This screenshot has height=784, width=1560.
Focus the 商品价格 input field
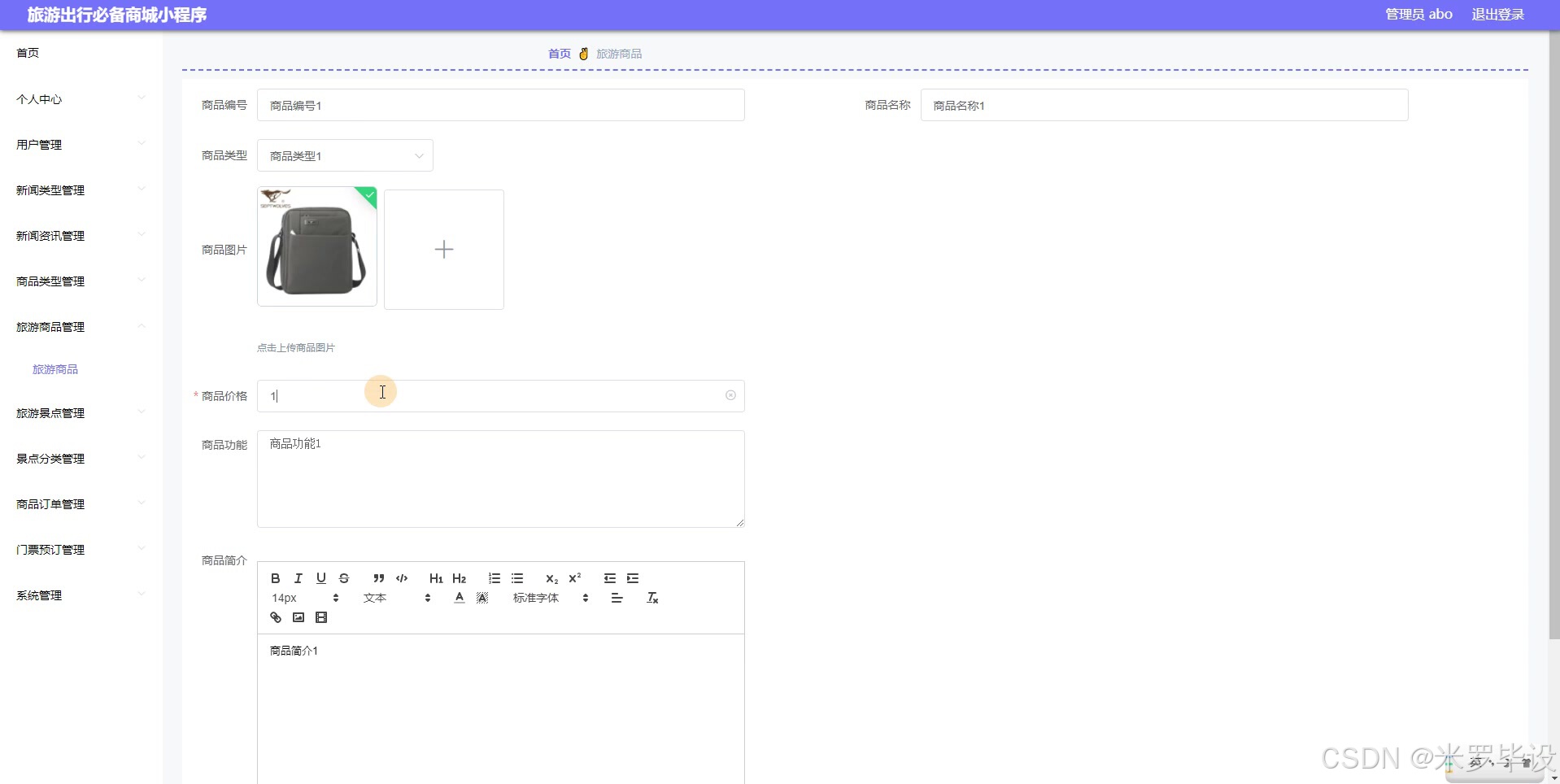click(500, 396)
